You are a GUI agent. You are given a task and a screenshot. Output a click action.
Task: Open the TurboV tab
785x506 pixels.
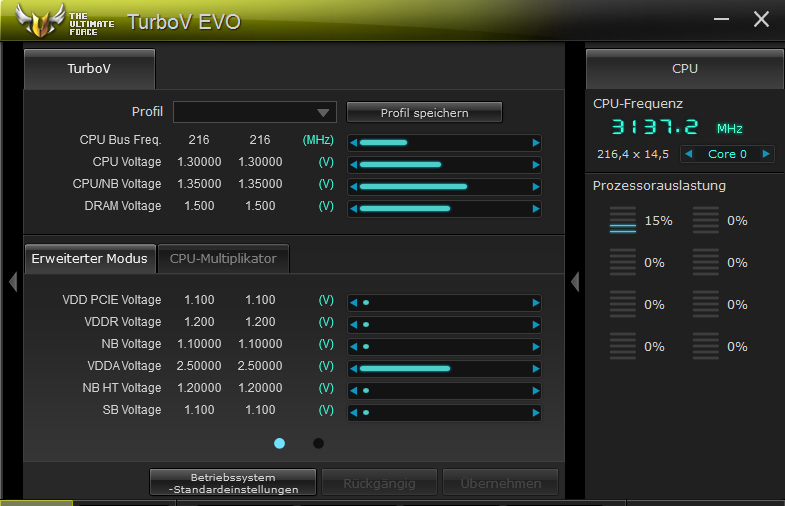[x=90, y=69]
